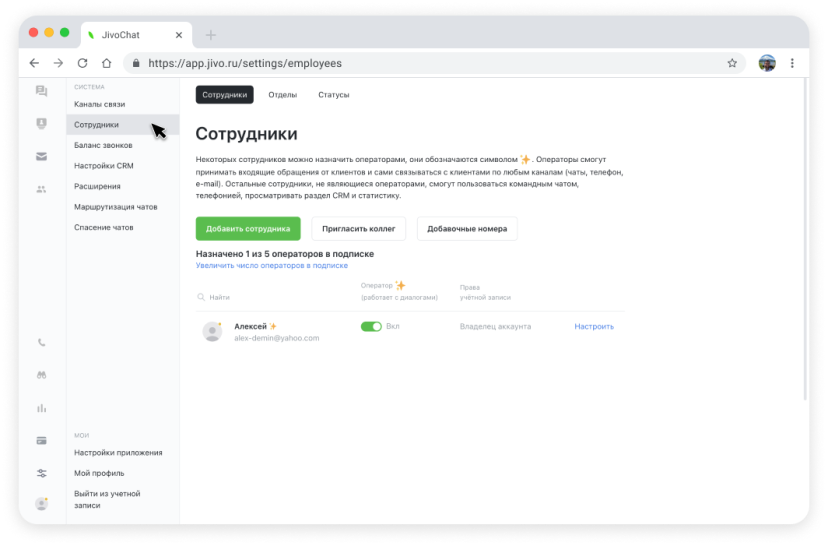Open the settings sliders sidebar icon
828x546 pixels.
click(x=41, y=473)
